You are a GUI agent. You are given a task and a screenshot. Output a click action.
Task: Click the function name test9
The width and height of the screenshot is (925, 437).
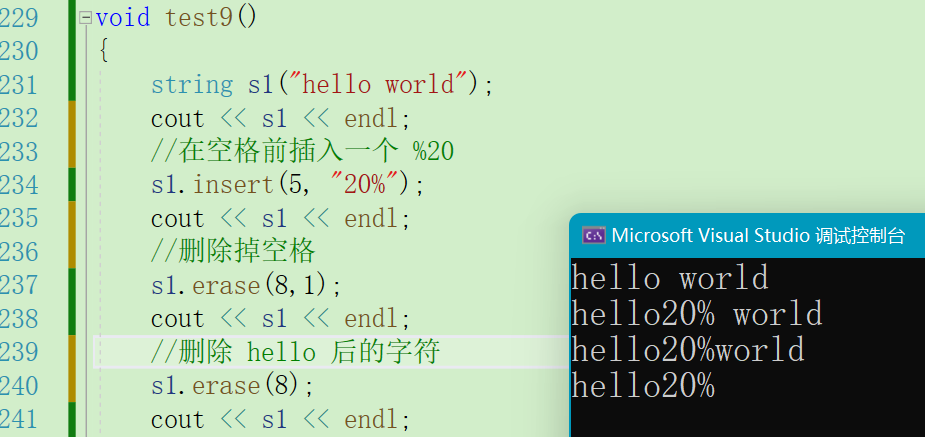tap(199, 17)
